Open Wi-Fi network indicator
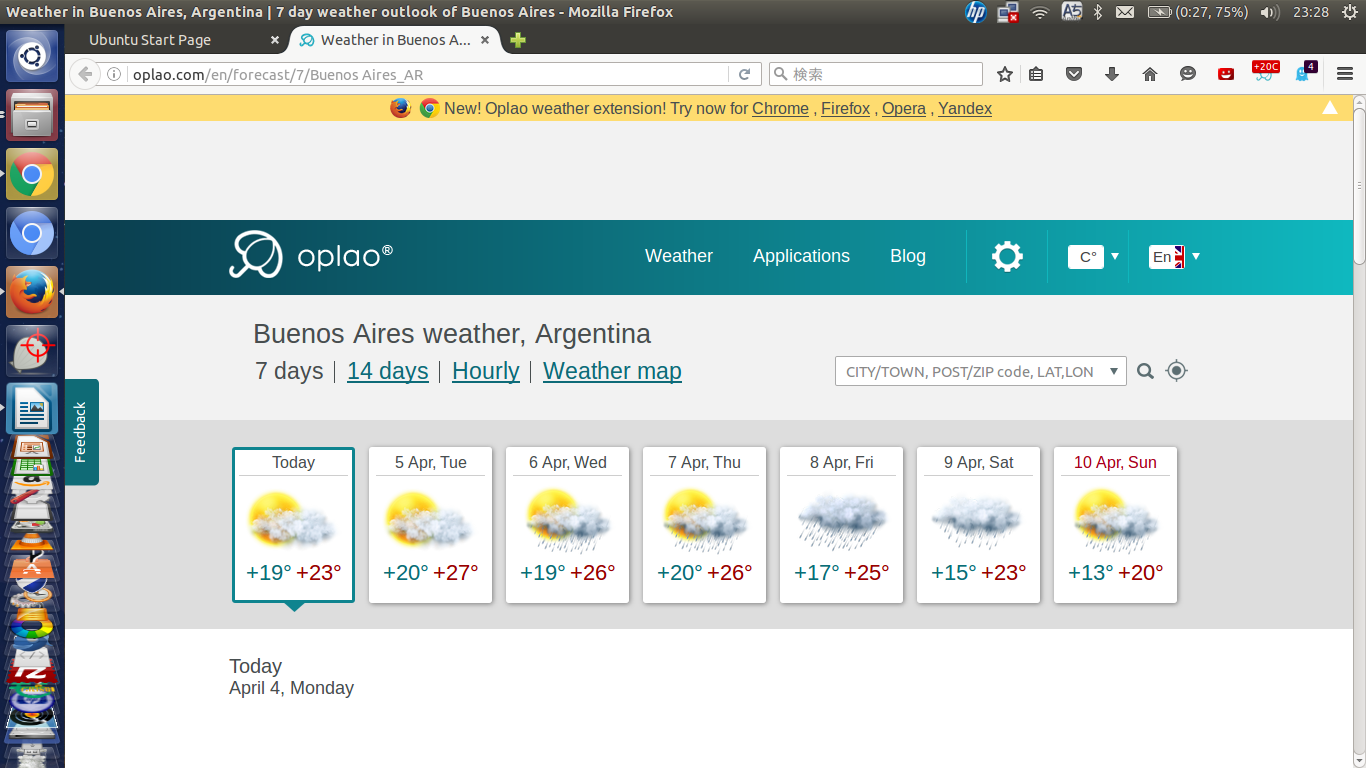1366x768 pixels. click(x=1040, y=12)
